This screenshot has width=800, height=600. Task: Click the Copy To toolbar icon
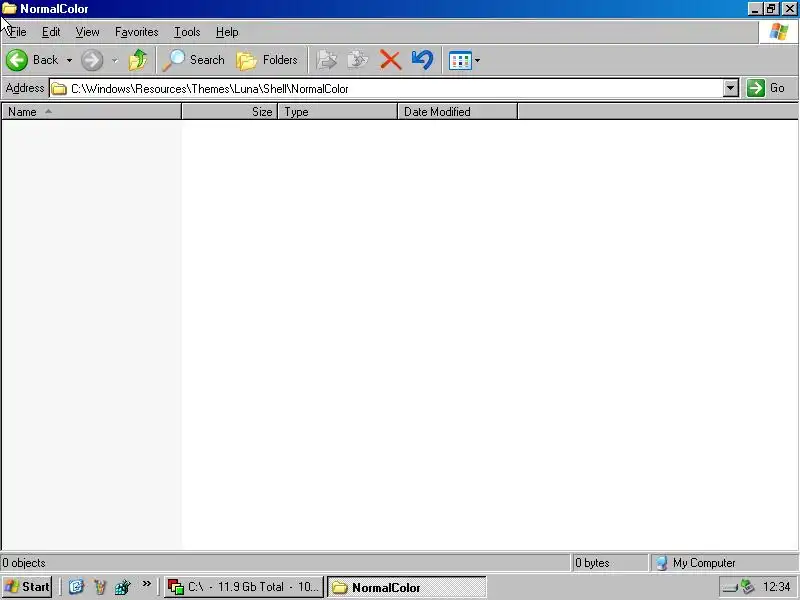[358, 60]
